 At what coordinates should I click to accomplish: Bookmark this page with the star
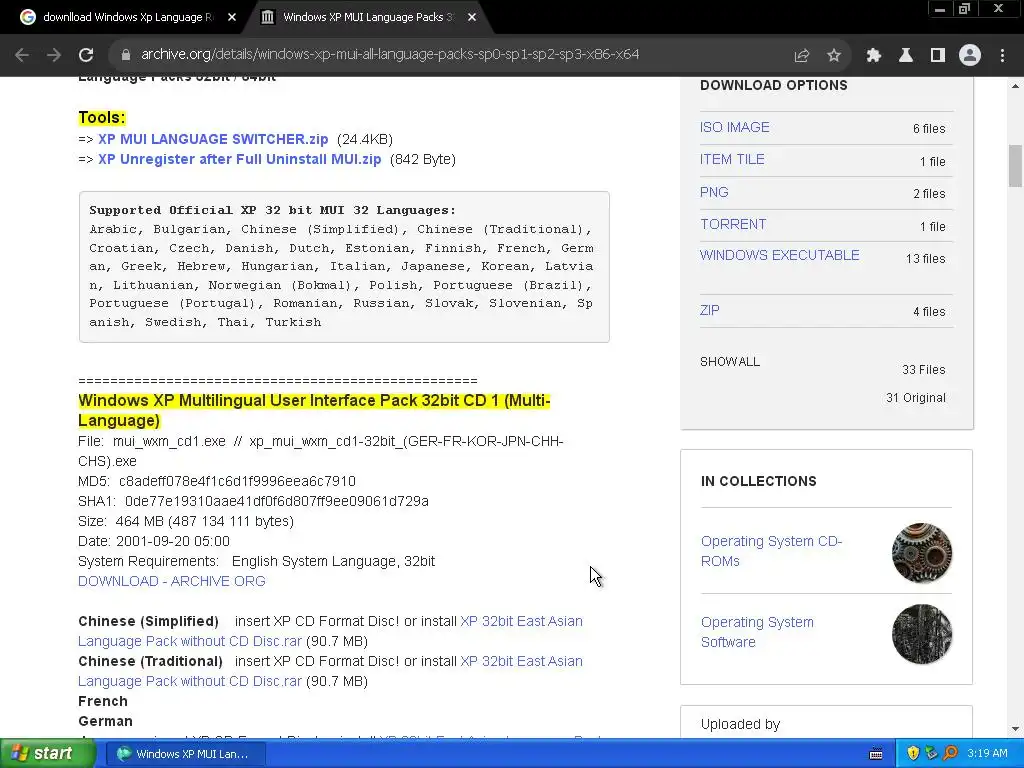tap(834, 56)
